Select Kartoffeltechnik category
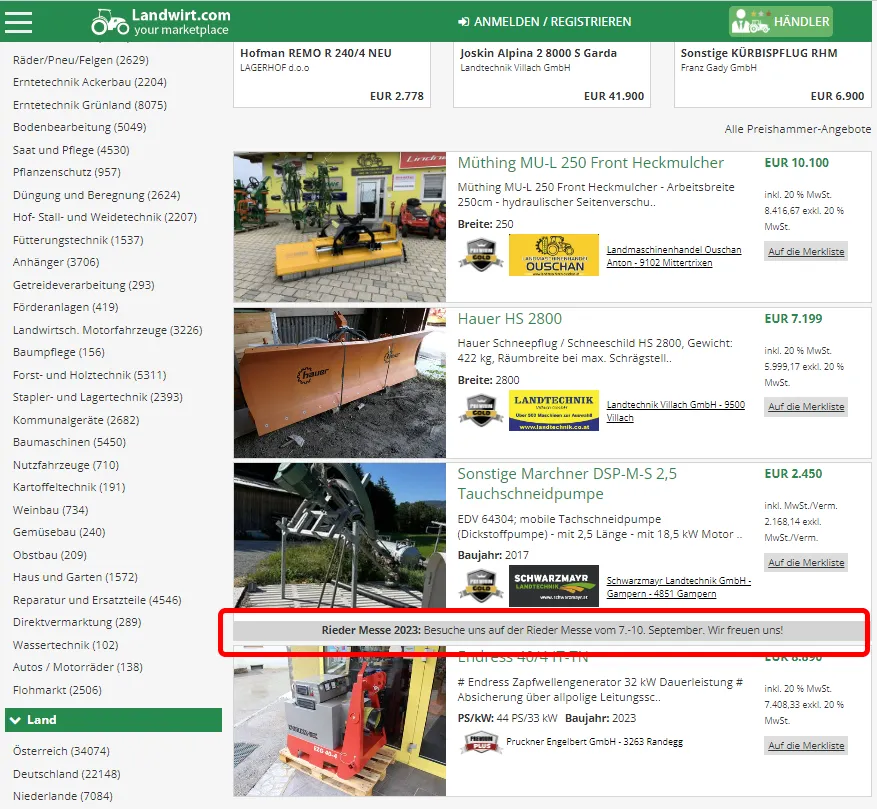877x809 pixels. pos(69,487)
